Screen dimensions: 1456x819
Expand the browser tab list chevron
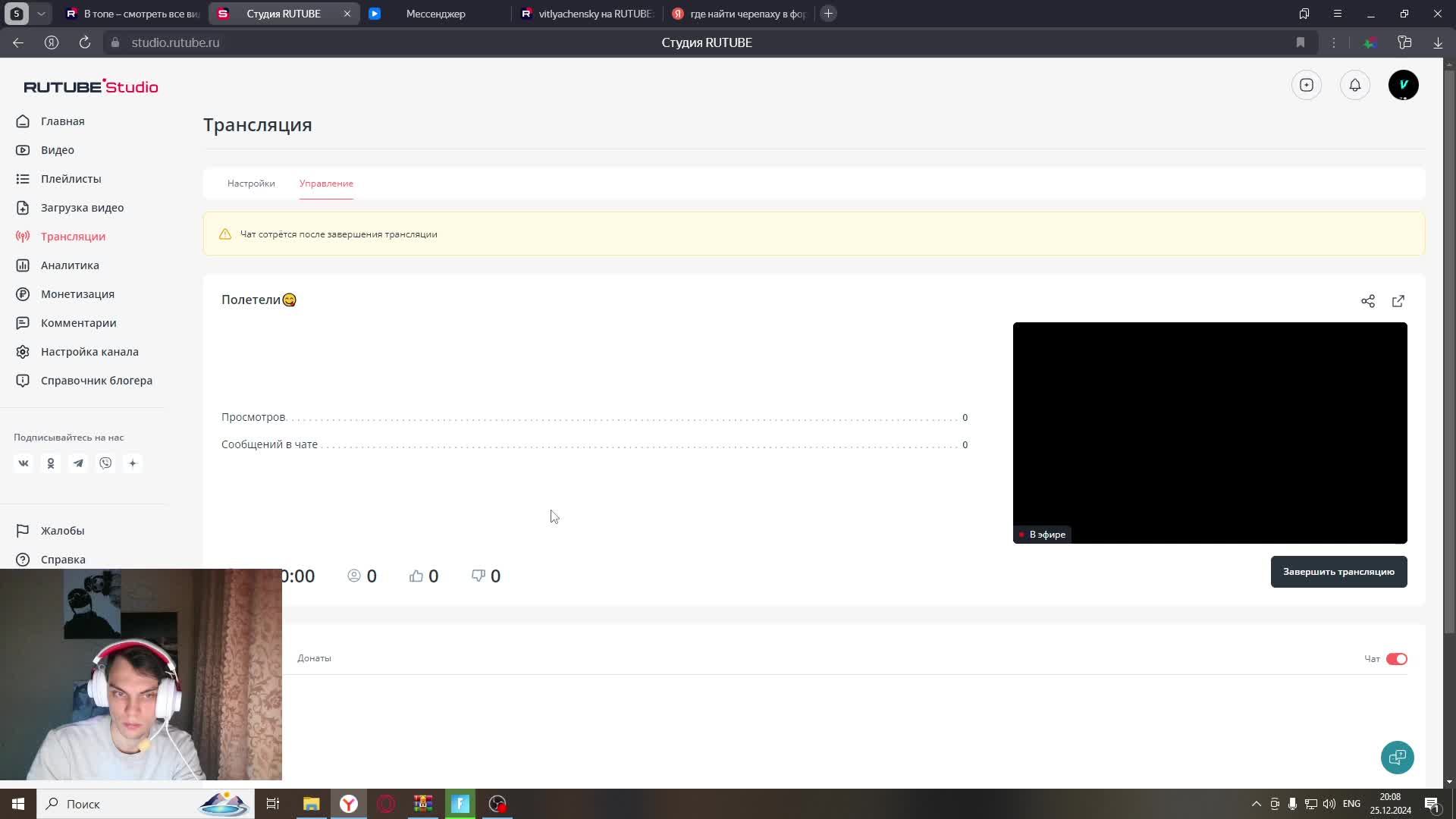[x=41, y=14]
